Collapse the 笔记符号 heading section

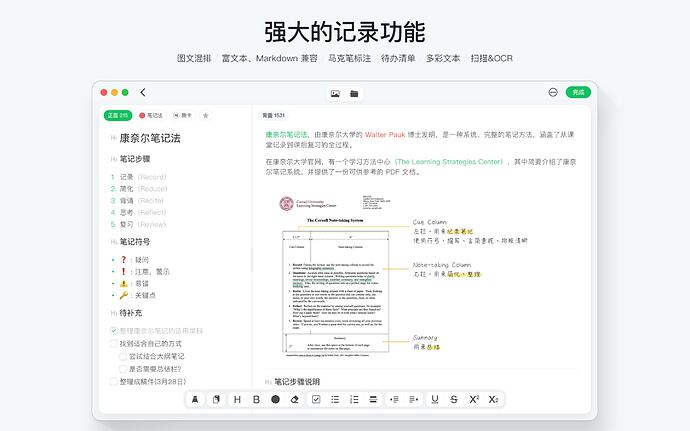coord(114,242)
